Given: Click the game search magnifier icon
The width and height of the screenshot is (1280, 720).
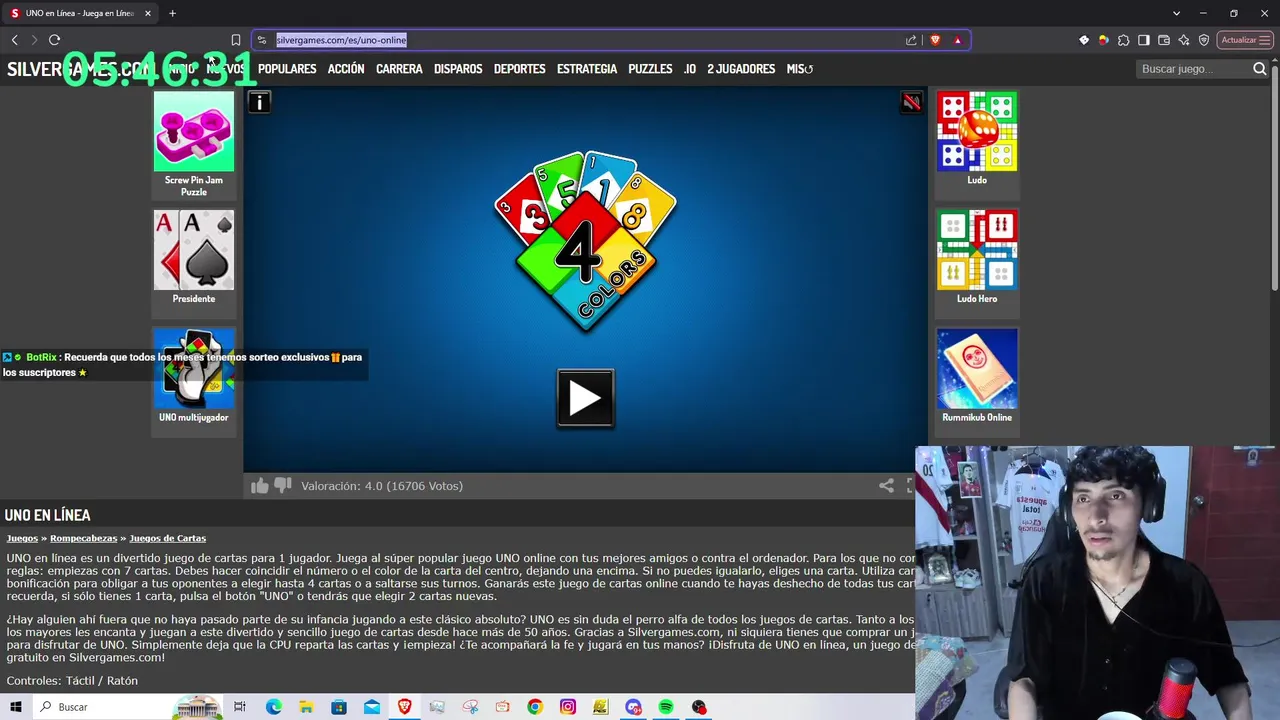Looking at the screenshot, I should (x=1260, y=69).
